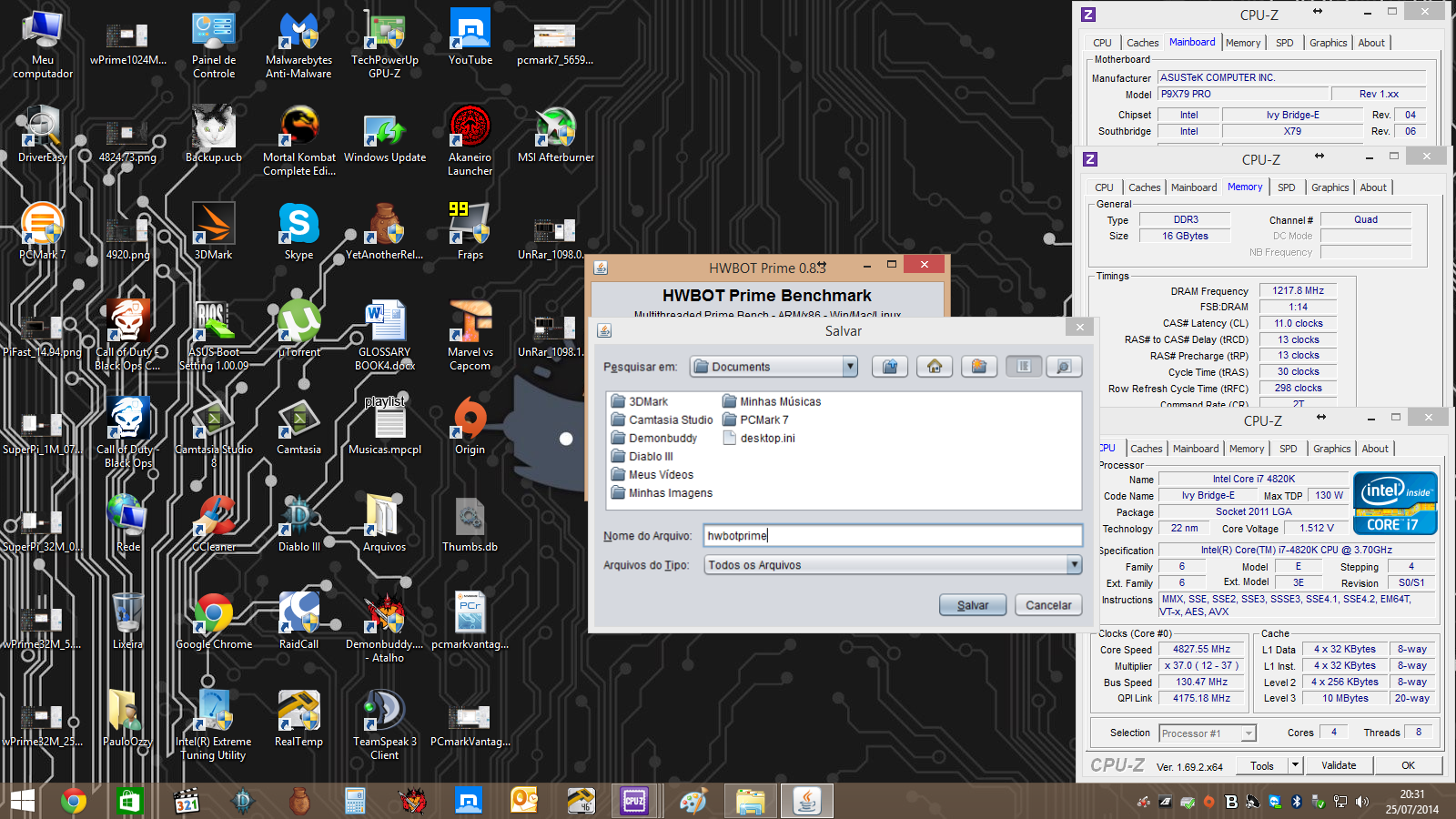Open MSI Afterburner desktop icon
1456x819 pixels.
click(x=556, y=134)
